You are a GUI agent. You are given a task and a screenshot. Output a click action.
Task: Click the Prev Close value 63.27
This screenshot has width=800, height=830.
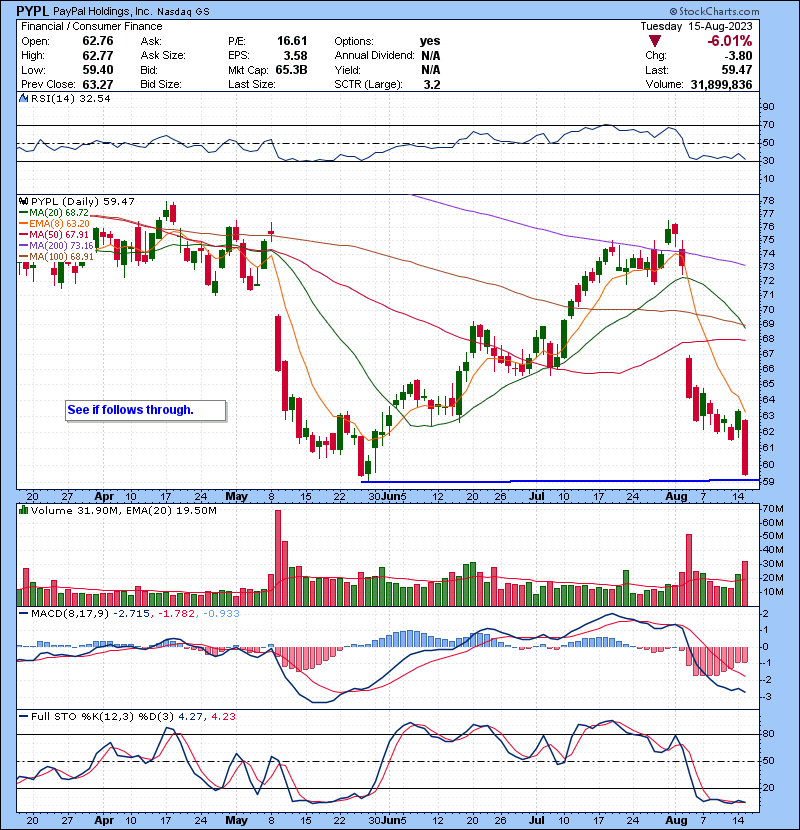tap(98, 84)
